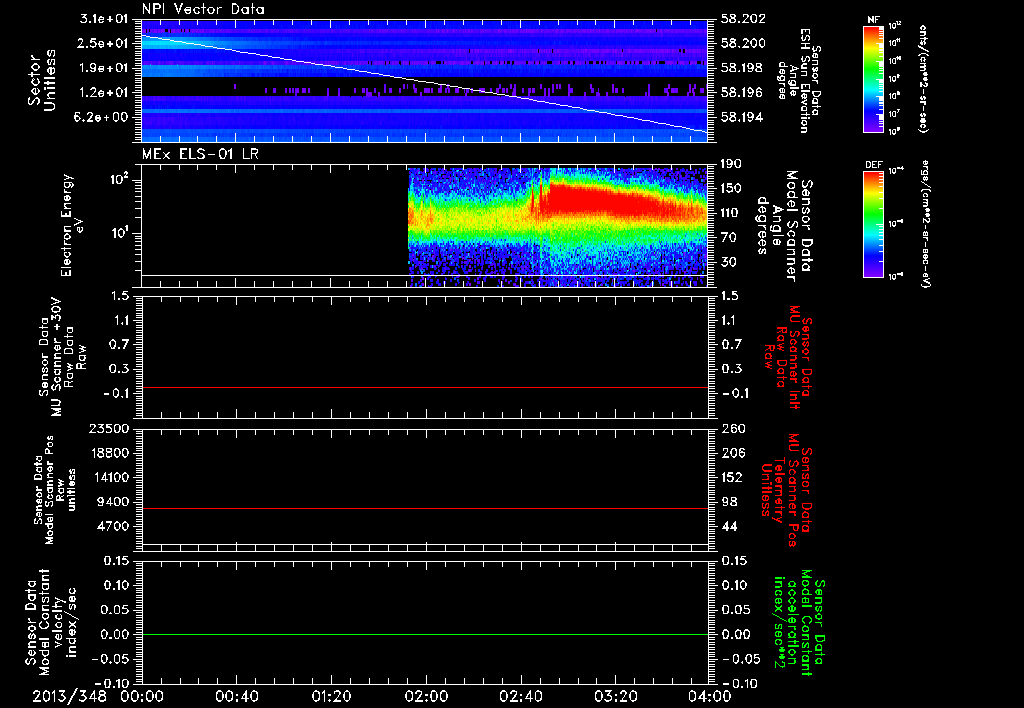Click the red MU Scanner Pos Telemetry label
The height and width of the screenshot is (708, 1024).
786,490
